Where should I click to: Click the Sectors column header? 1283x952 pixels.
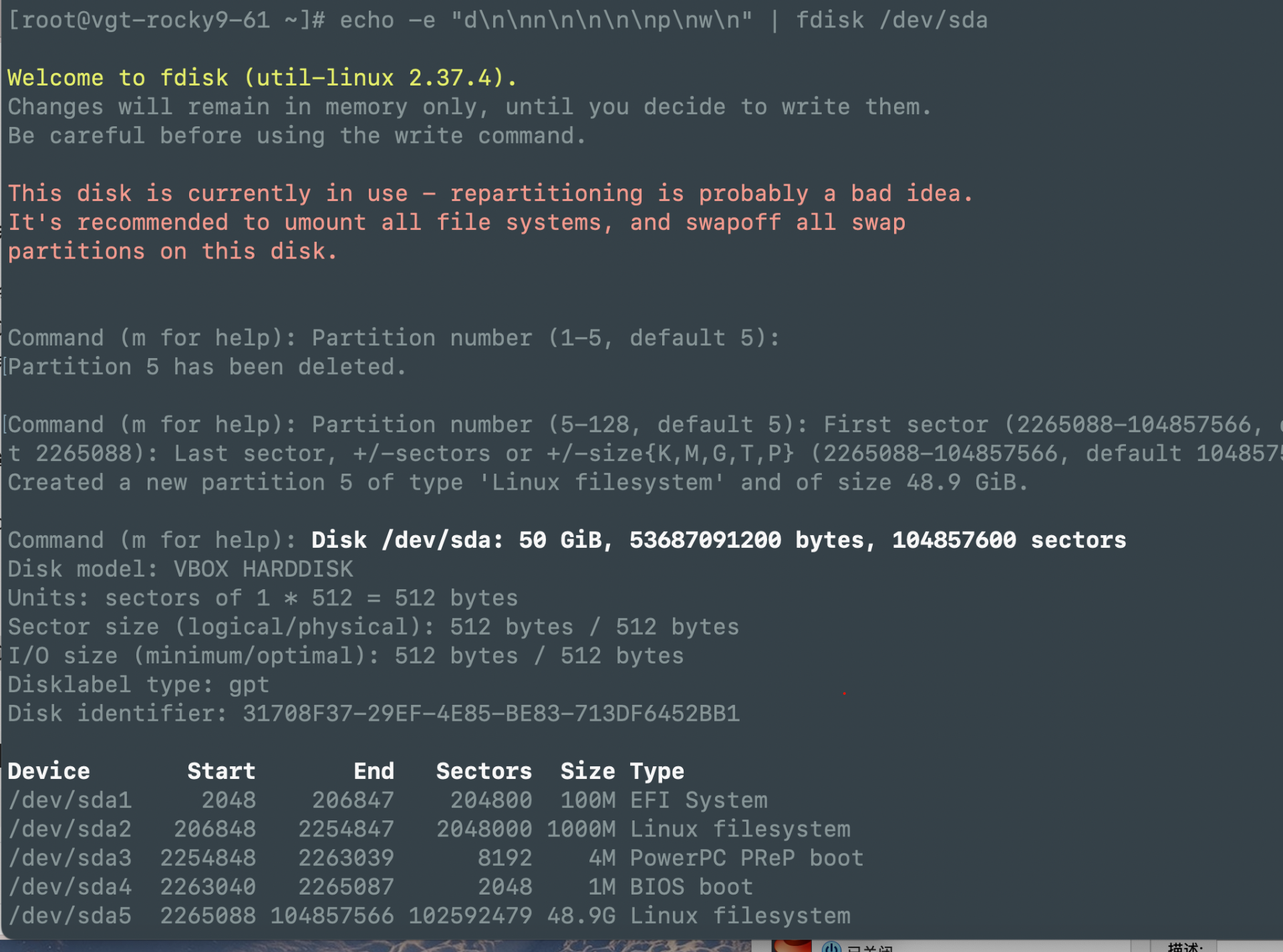483,770
